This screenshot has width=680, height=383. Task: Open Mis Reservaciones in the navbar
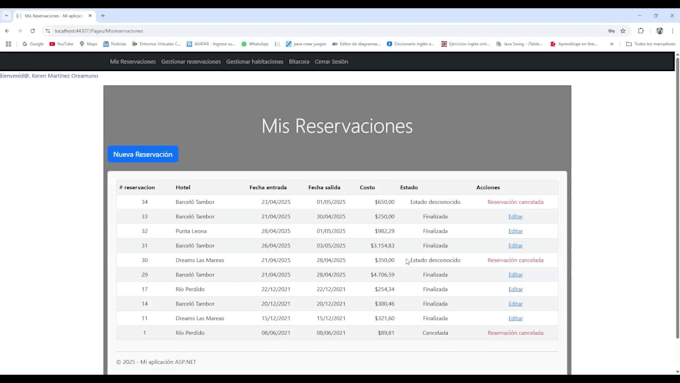[133, 62]
